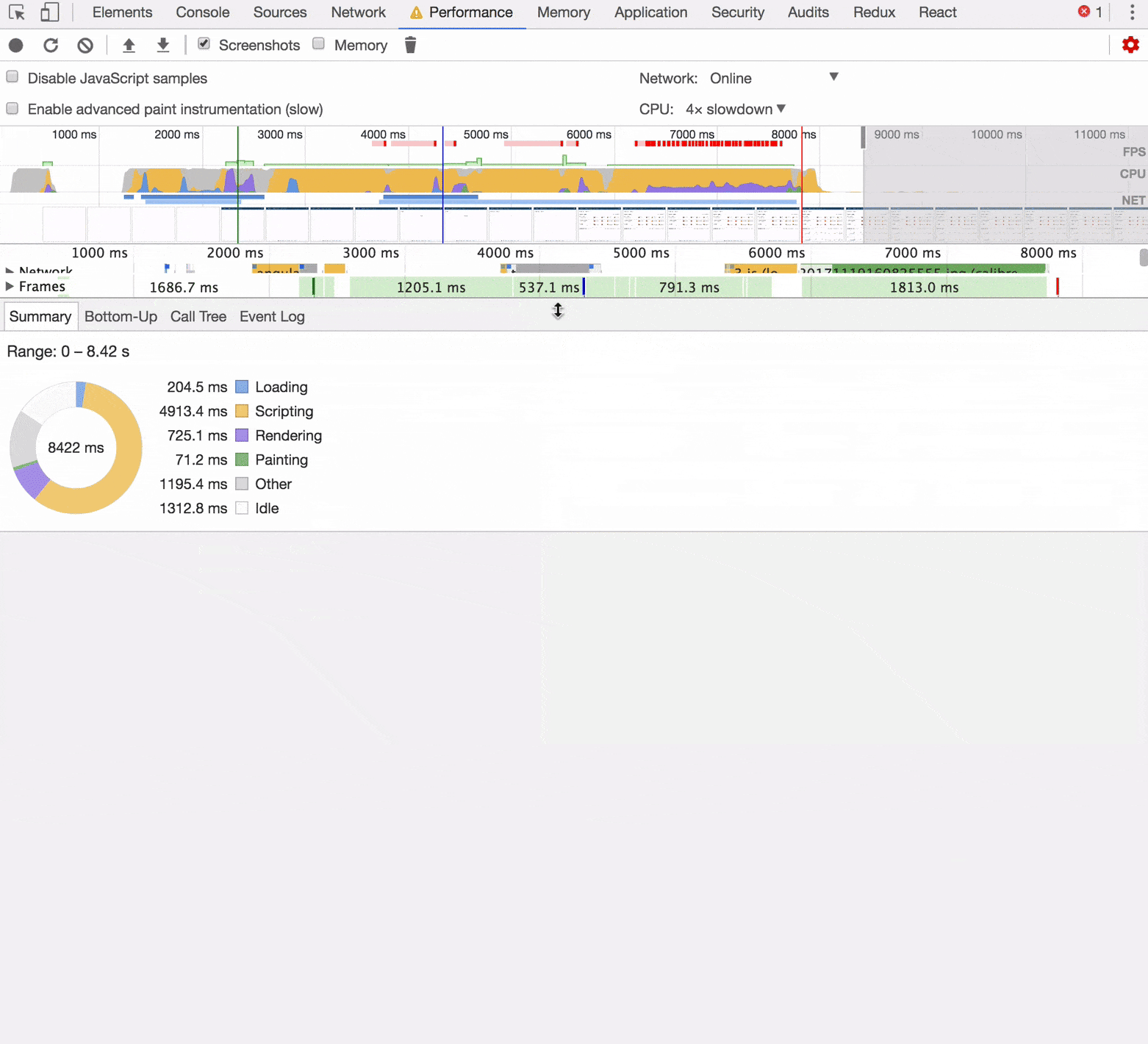Reload page and start profiling
Screen dimensions: 1148x1044
tap(51, 45)
